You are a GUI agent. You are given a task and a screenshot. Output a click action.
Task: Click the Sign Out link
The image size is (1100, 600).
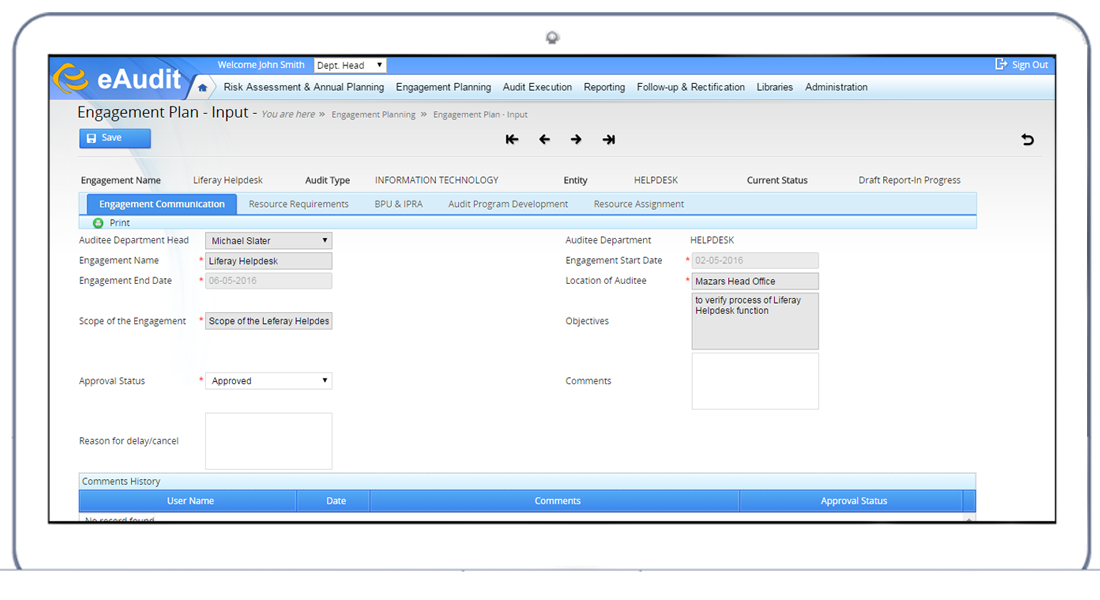(x=1022, y=65)
